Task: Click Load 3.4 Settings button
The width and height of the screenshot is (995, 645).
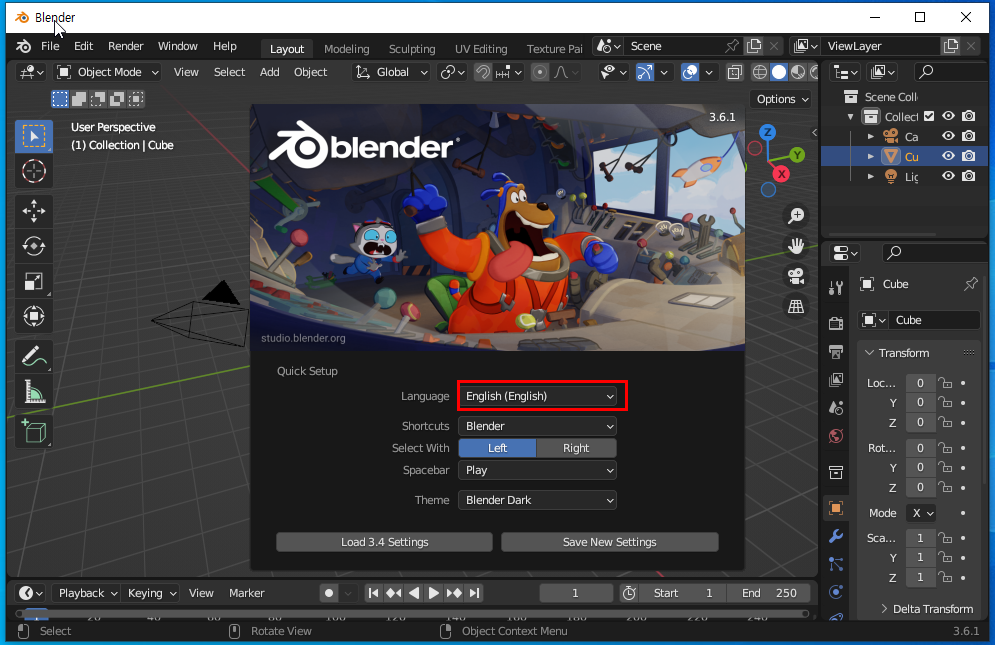Action: tap(385, 542)
